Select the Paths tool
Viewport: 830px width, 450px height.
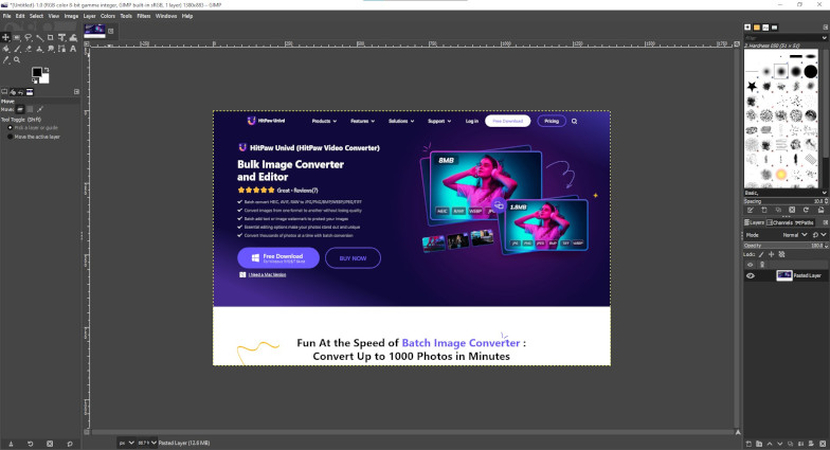(x=61, y=49)
